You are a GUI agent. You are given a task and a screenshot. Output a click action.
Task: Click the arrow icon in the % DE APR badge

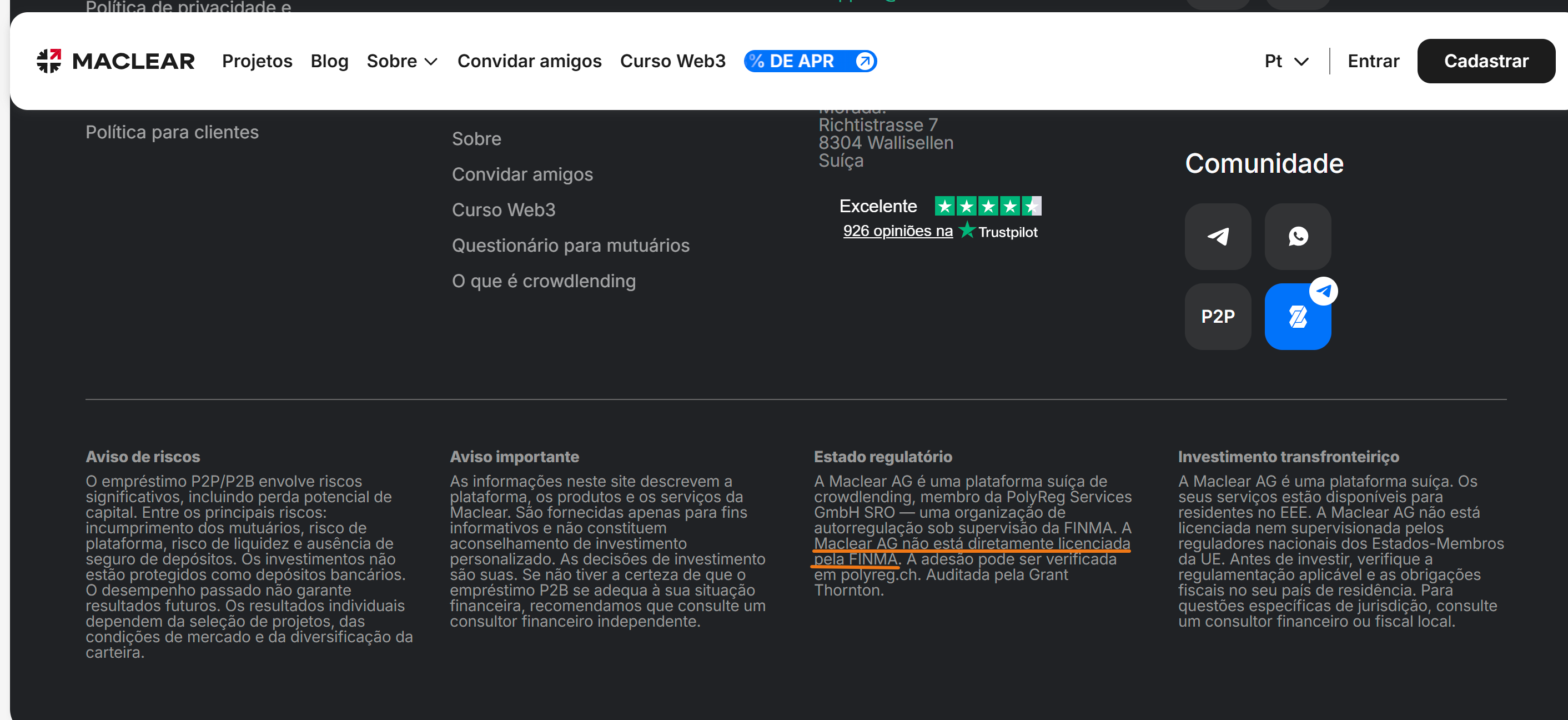click(x=865, y=61)
